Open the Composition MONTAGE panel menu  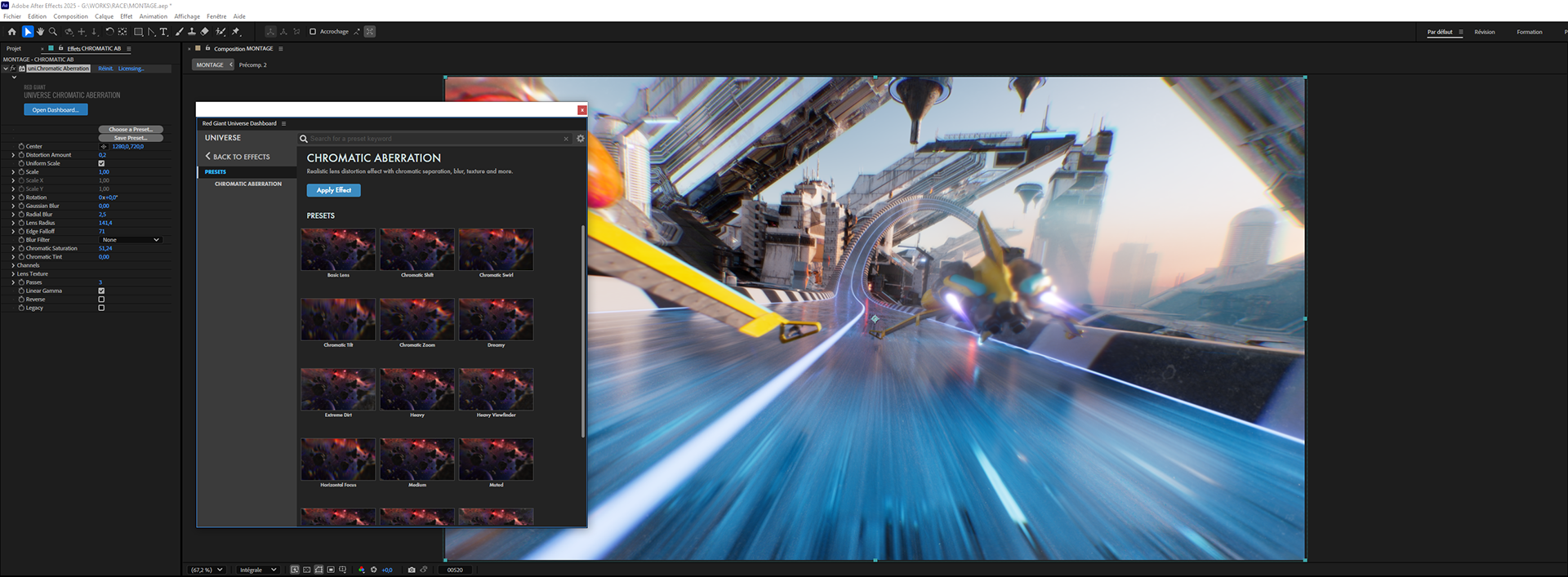point(281,49)
